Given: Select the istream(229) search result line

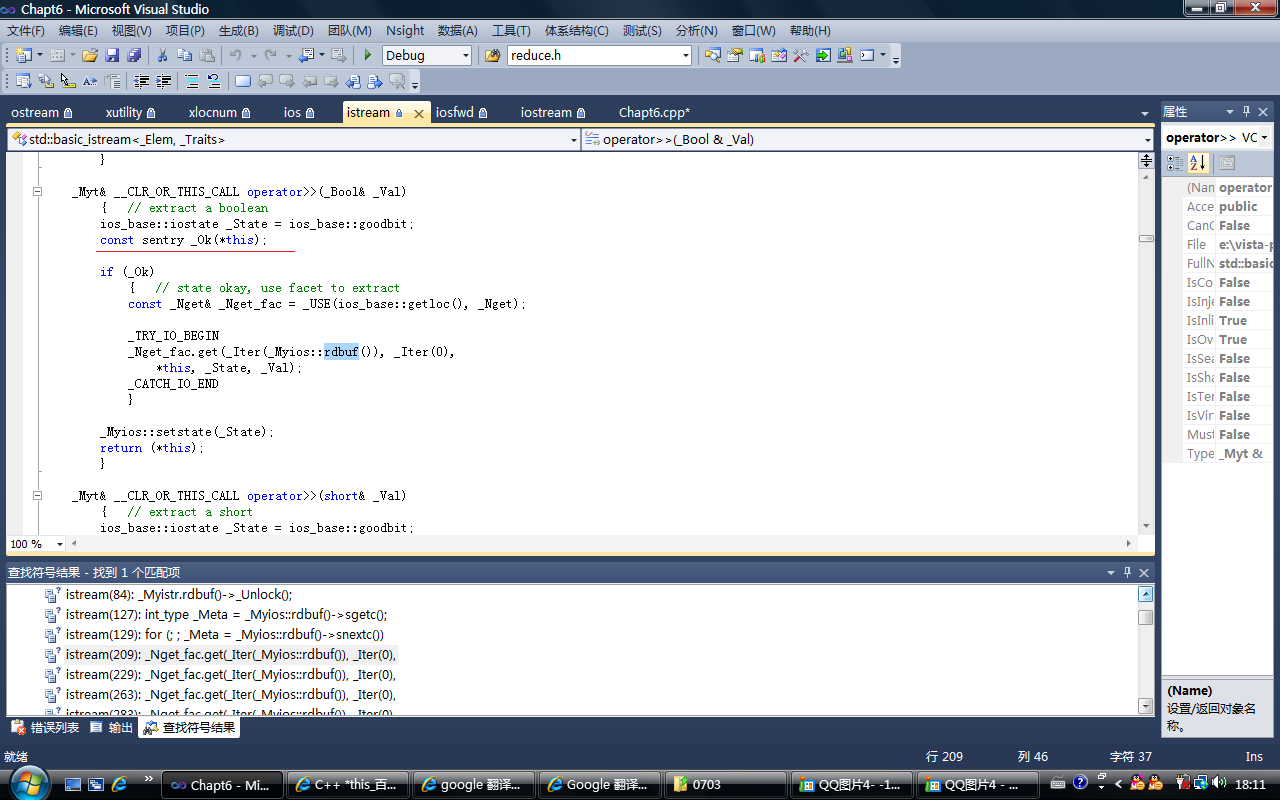Looking at the screenshot, I should point(230,674).
